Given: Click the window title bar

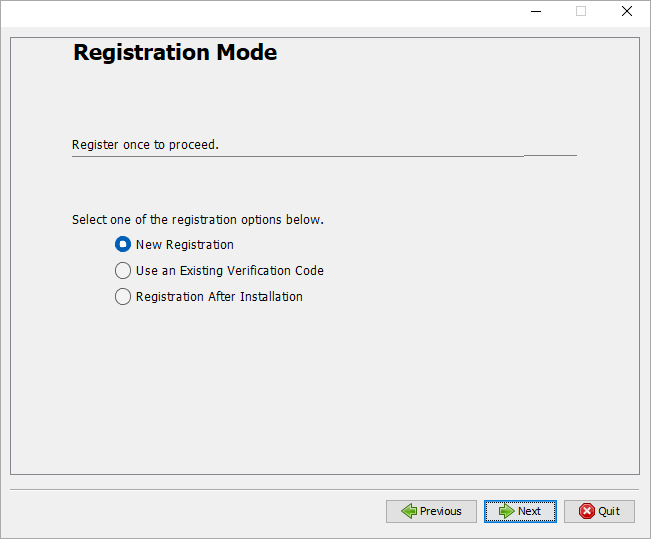Looking at the screenshot, I should [260, 12].
